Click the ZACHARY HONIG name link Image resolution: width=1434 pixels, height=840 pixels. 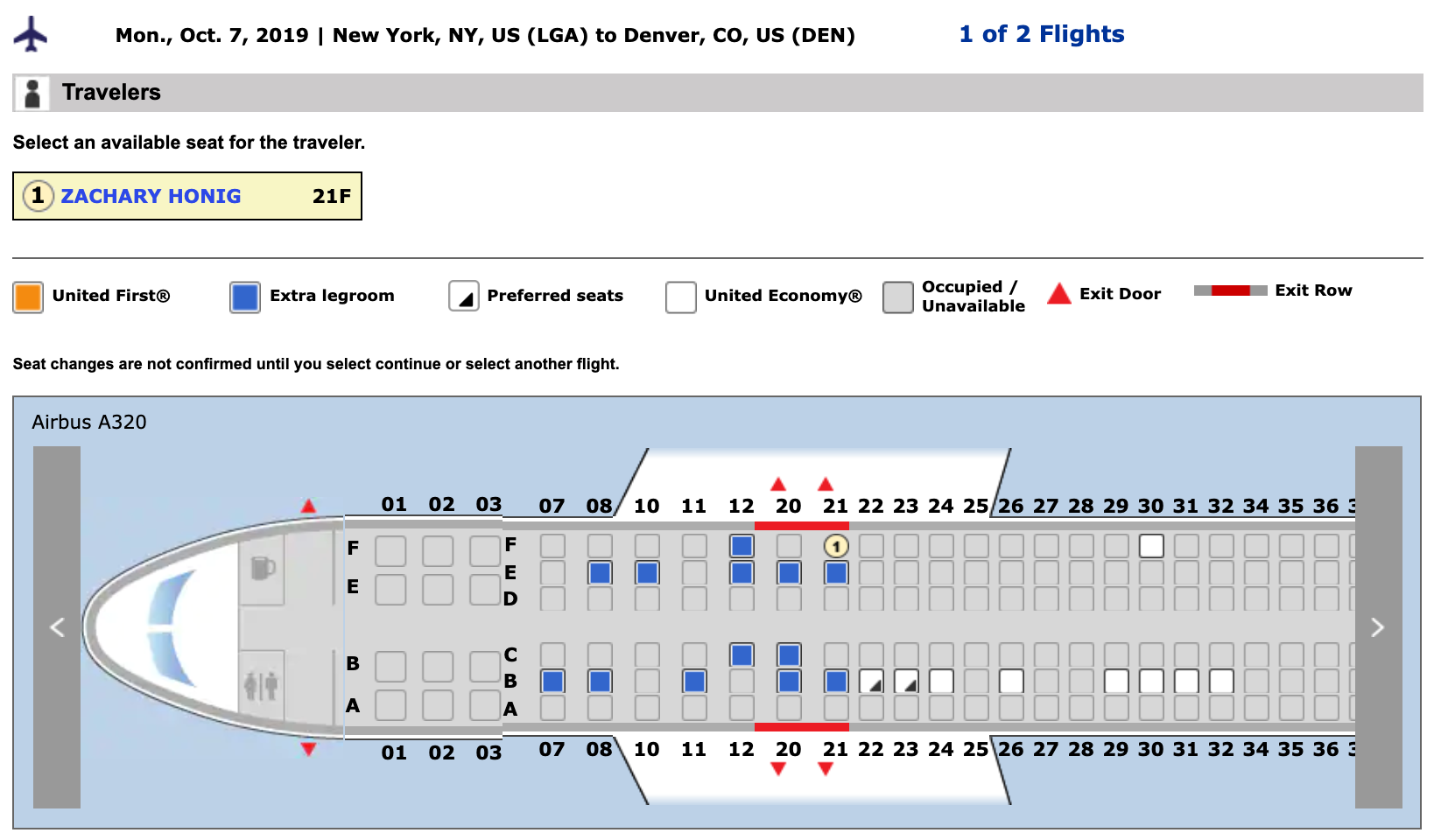(x=151, y=196)
